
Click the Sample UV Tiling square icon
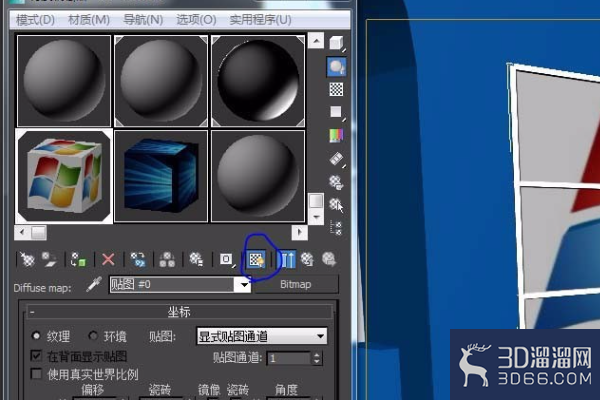336,112
